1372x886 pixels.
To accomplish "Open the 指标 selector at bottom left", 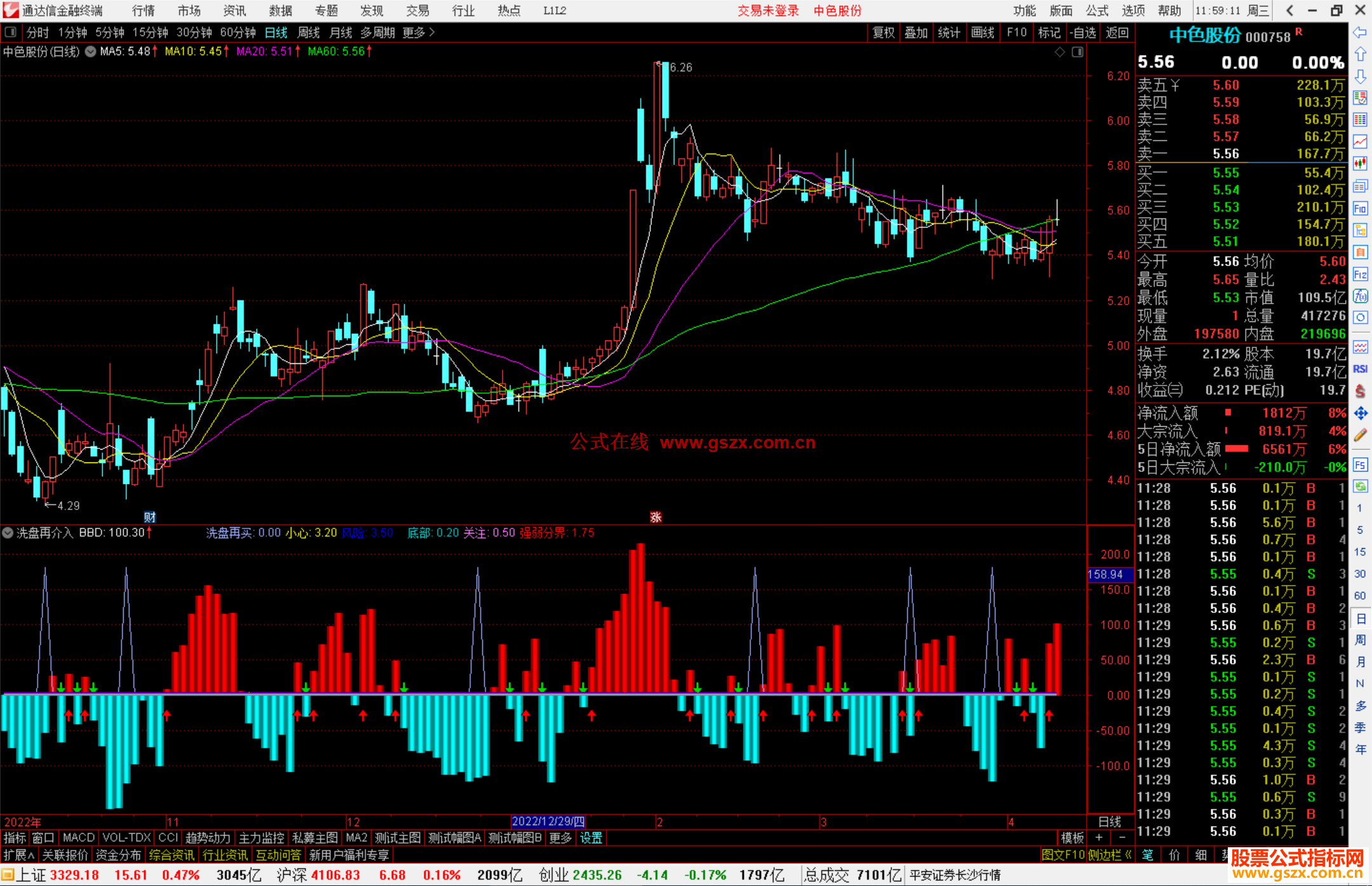I will [x=15, y=838].
